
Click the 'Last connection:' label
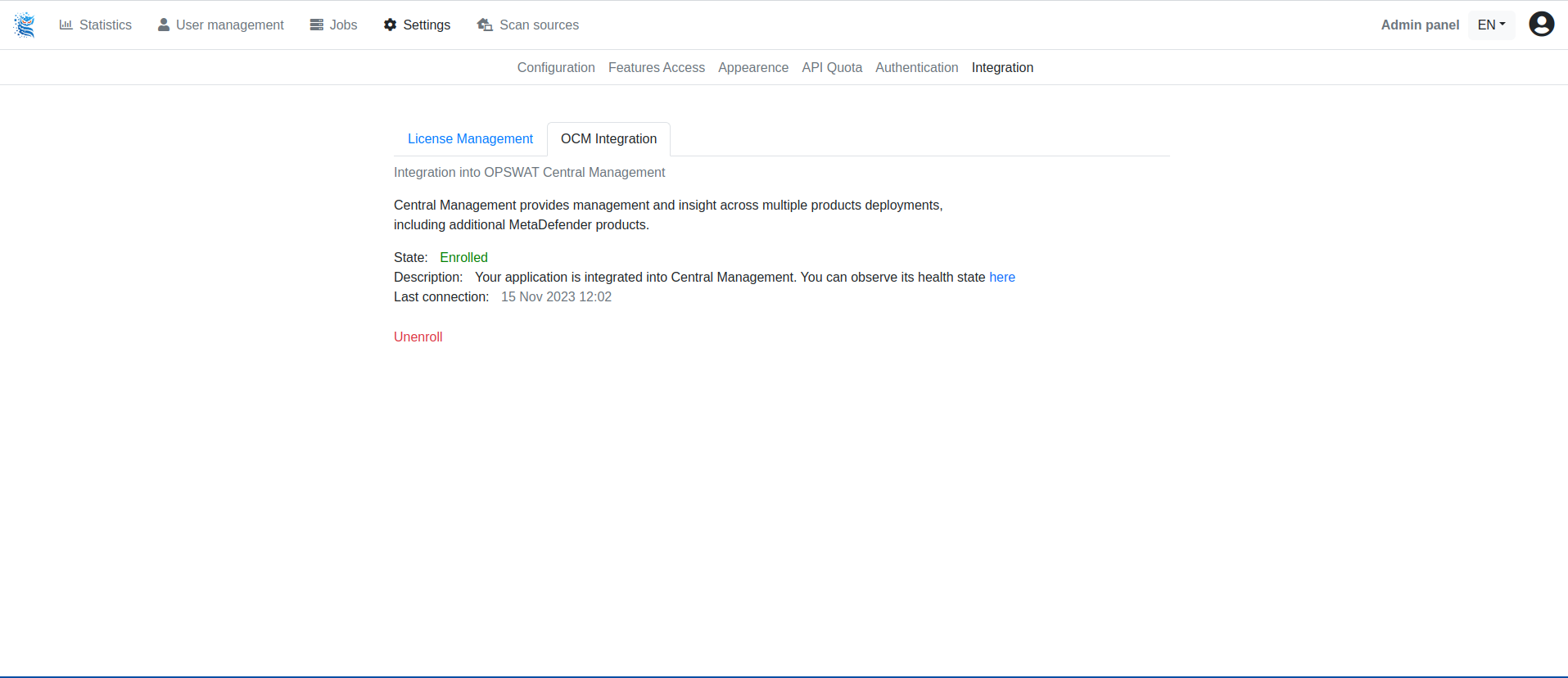[x=441, y=296]
